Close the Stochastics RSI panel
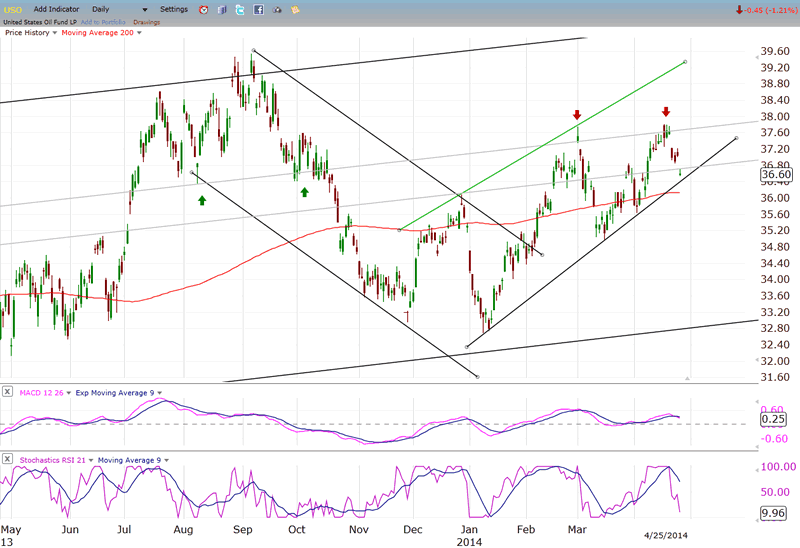The image size is (800, 548). coord(7,459)
